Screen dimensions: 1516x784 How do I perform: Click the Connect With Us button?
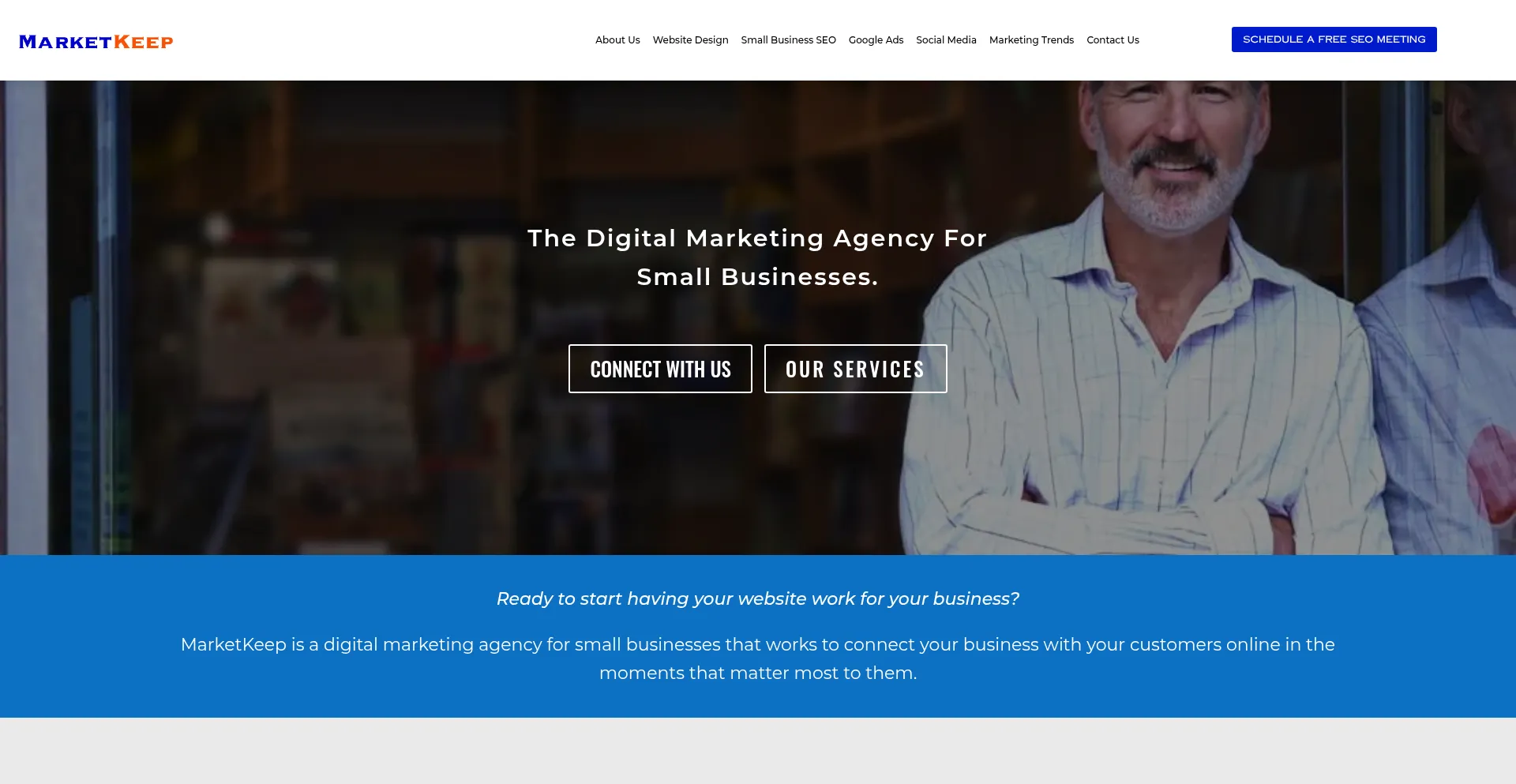pos(660,369)
